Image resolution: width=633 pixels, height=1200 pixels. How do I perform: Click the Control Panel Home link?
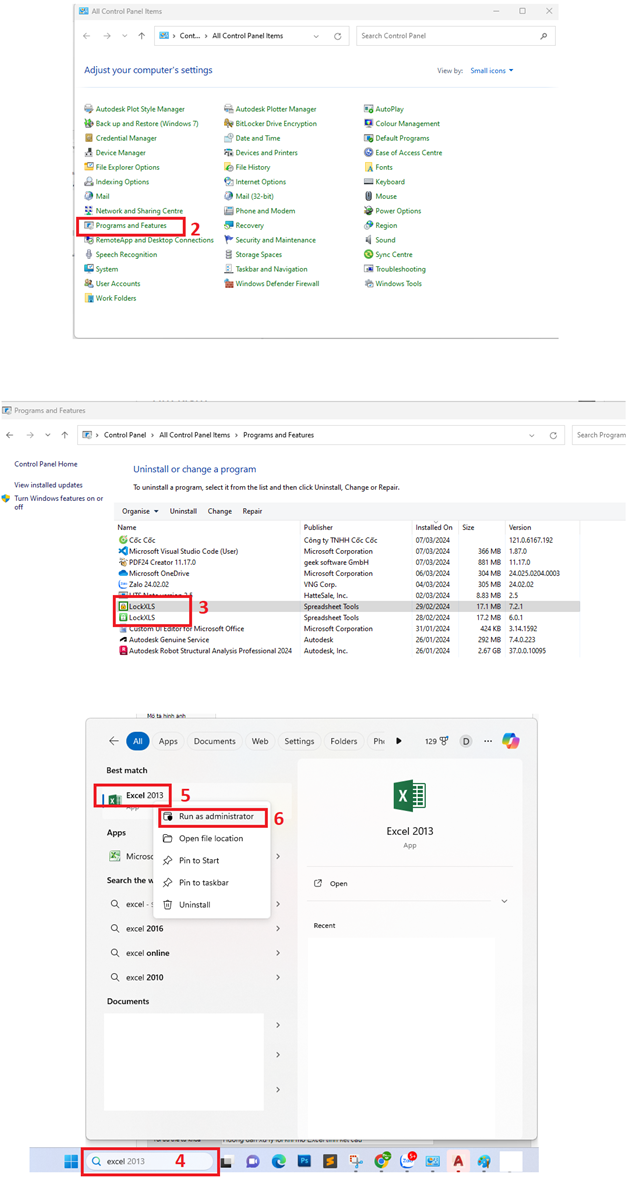coord(46,464)
